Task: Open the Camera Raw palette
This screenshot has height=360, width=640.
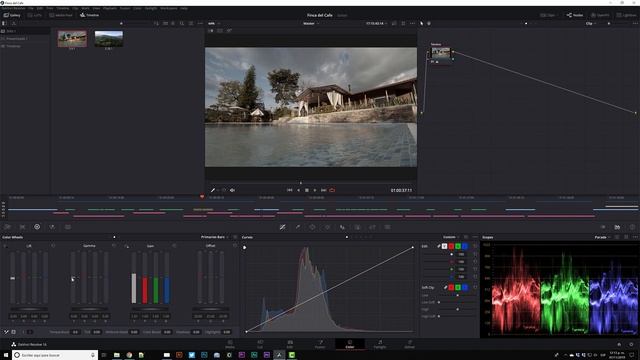Action: coord(7,227)
